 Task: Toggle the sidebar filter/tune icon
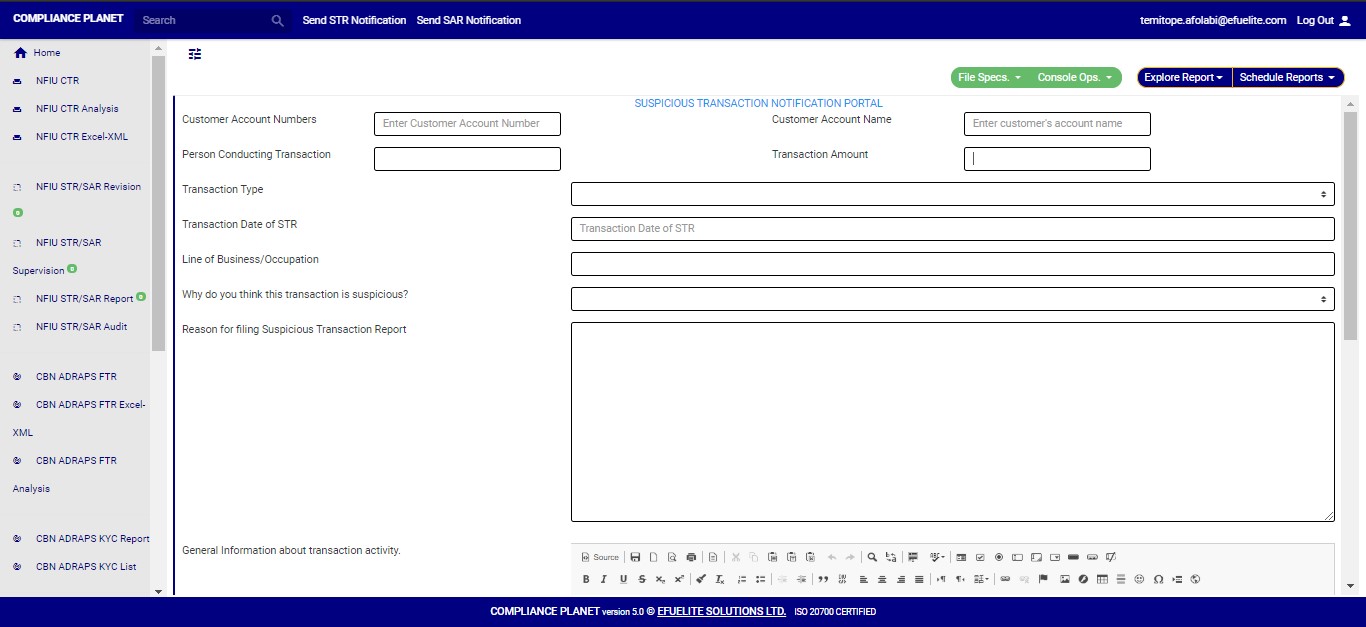195,54
